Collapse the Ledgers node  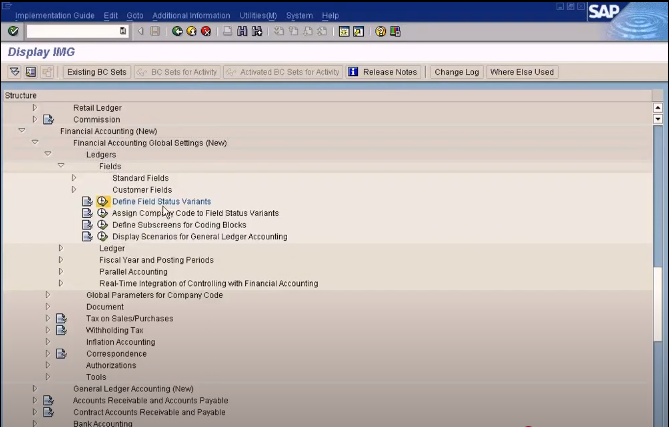48,154
